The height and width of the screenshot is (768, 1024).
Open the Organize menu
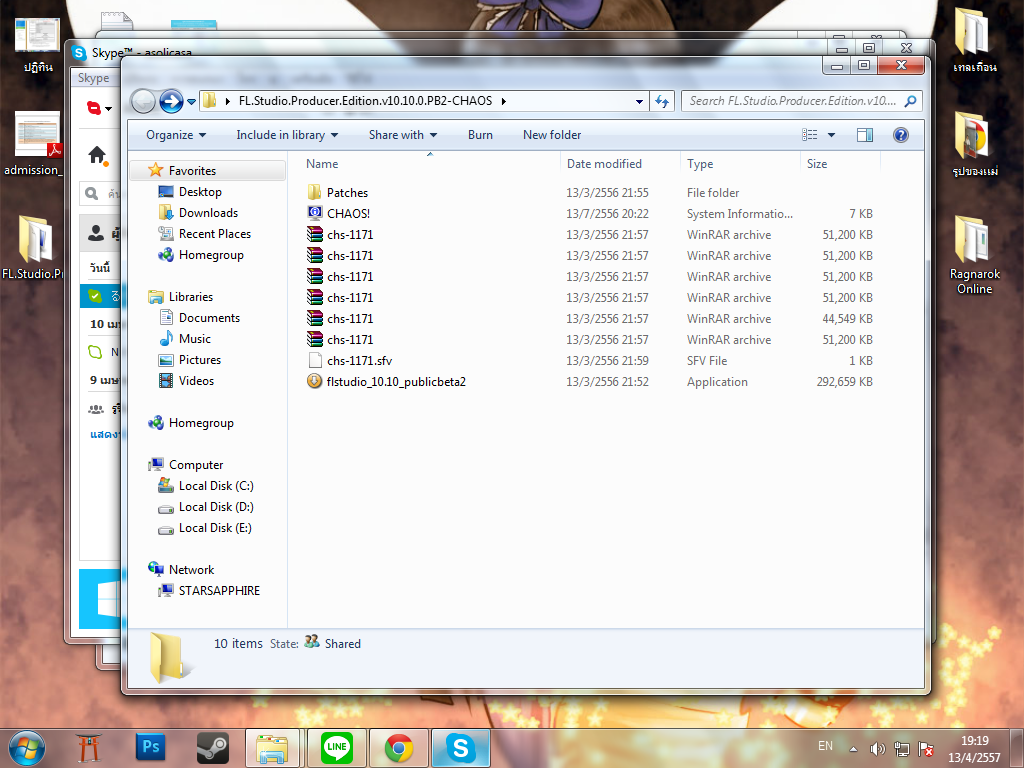pyautogui.click(x=176, y=135)
